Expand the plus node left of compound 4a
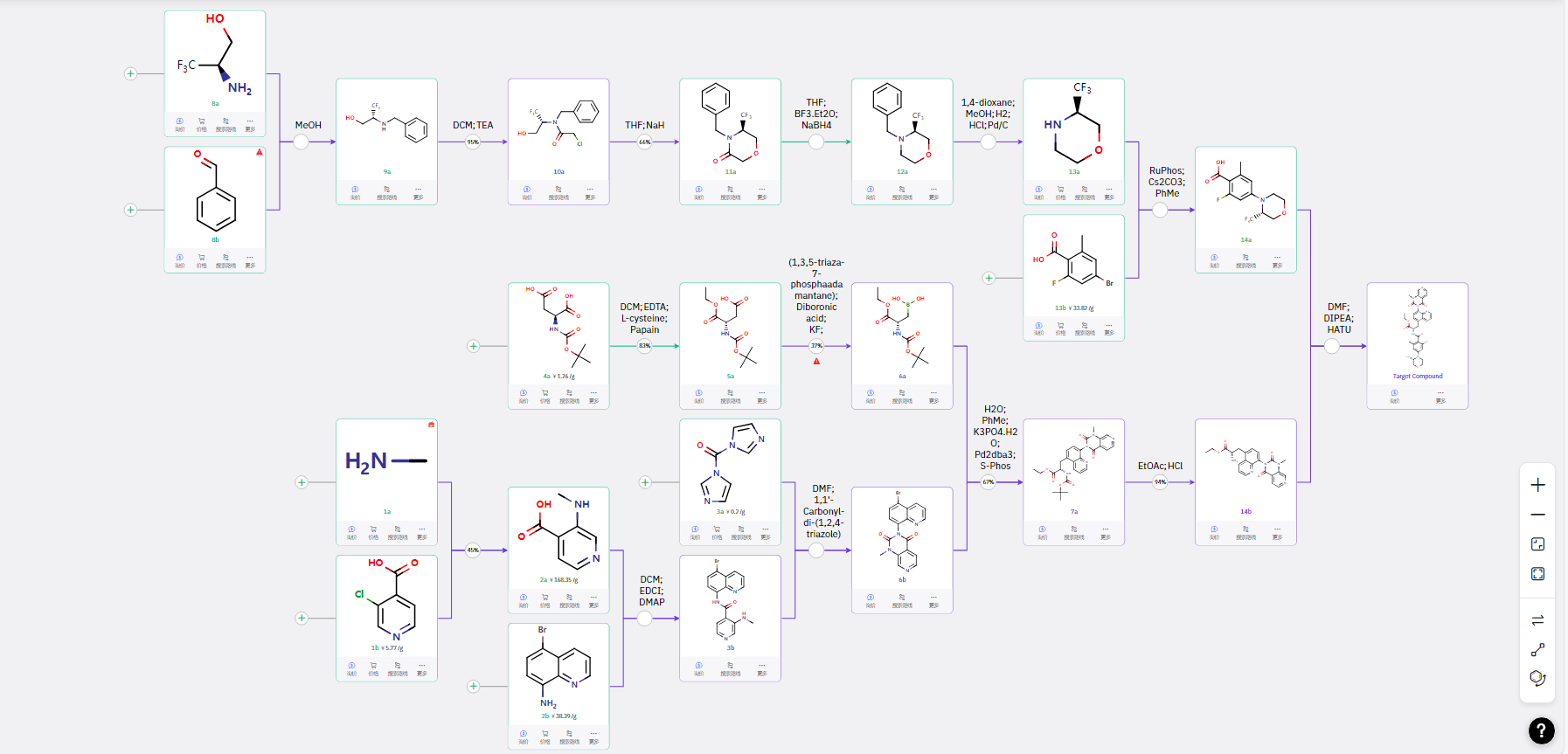This screenshot has width=1568, height=754. click(x=473, y=346)
